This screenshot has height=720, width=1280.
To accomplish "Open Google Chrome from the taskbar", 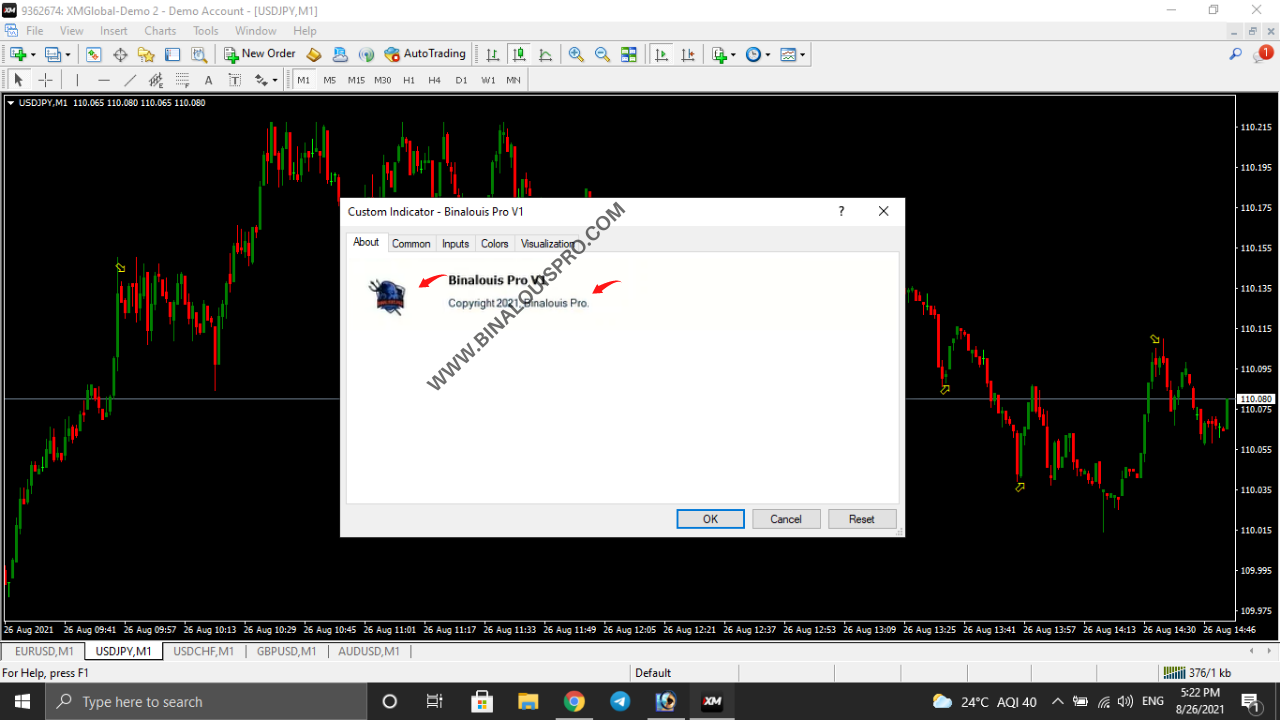I will pyautogui.click(x=574, y=701).
